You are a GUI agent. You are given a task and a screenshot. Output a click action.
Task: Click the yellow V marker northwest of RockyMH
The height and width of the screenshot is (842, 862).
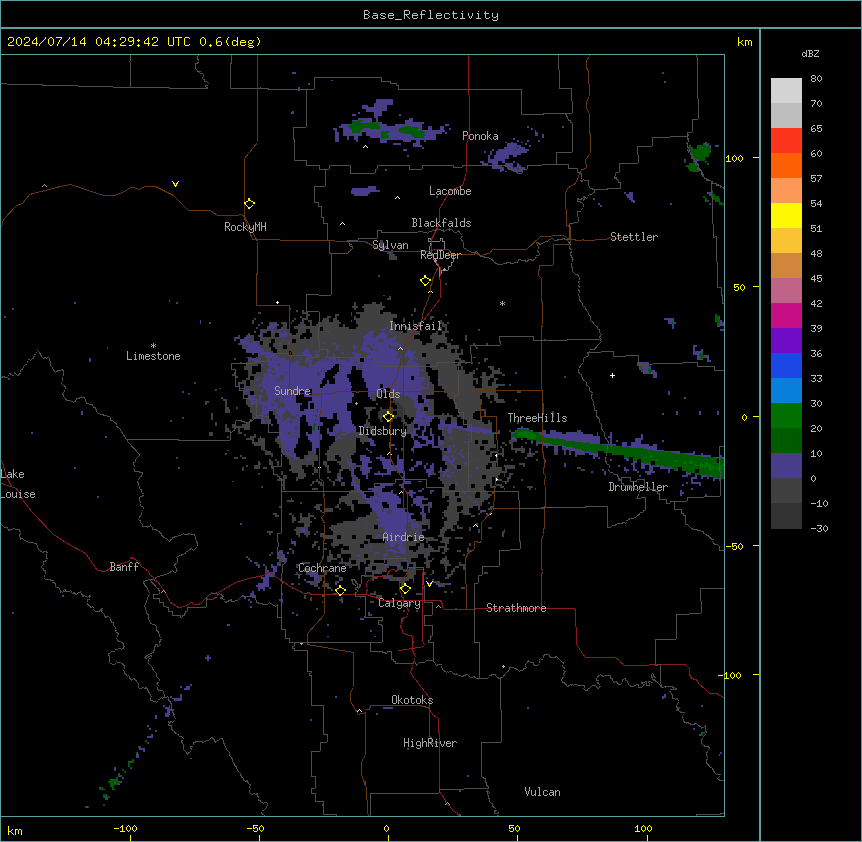coord(175,184)
